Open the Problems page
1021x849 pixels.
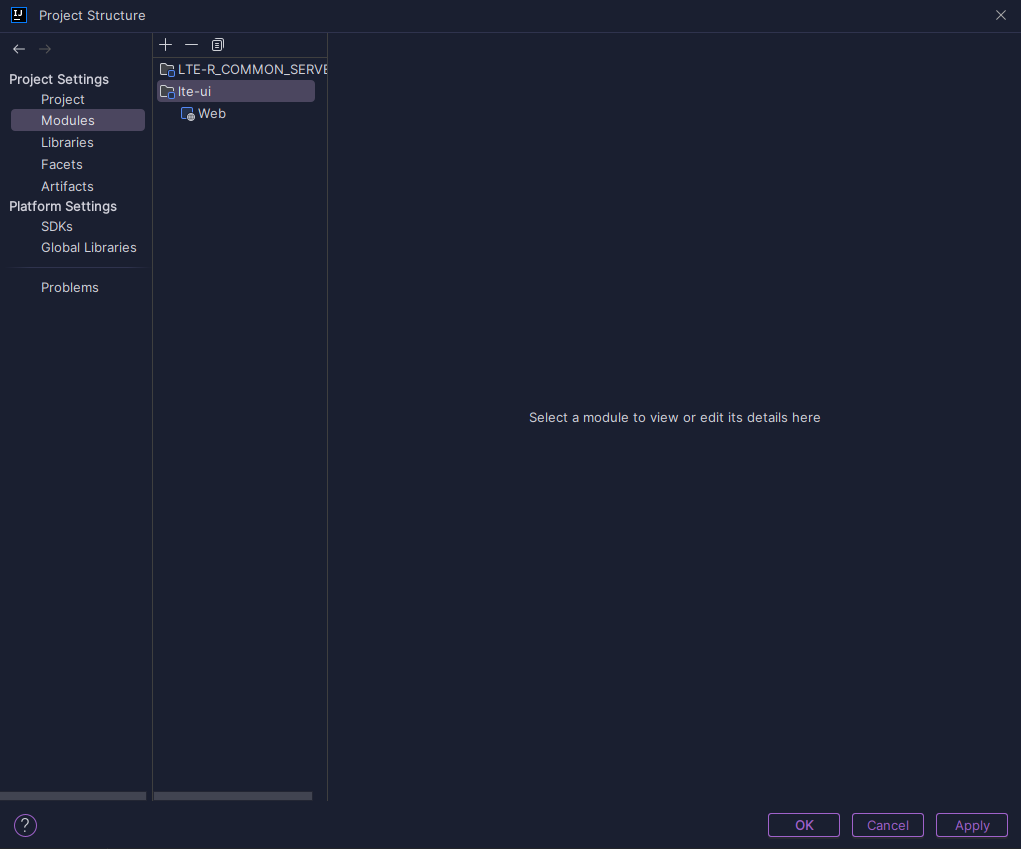coord(70,287)
